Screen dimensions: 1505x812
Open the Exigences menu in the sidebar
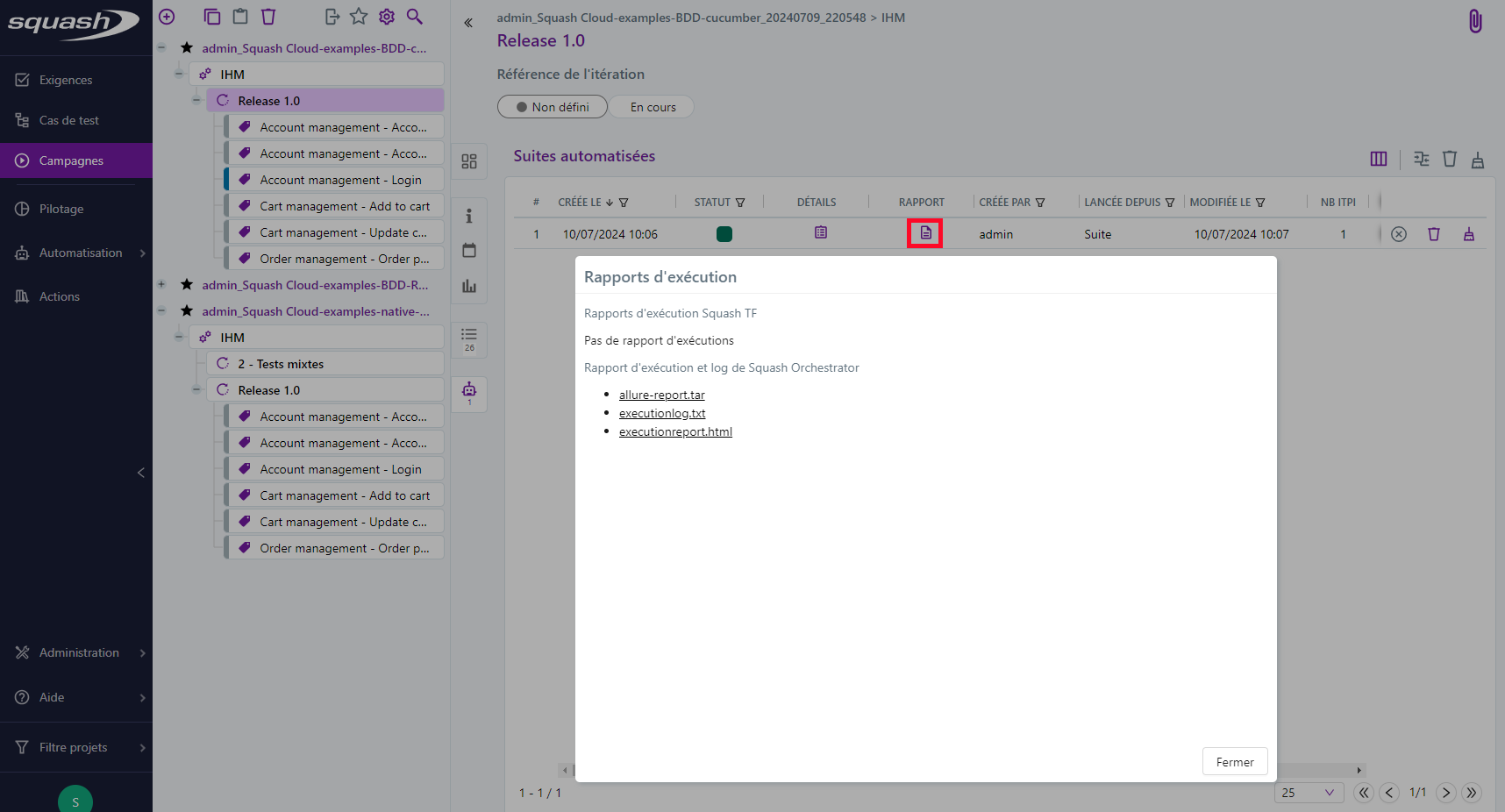click(x=65, y=80)
